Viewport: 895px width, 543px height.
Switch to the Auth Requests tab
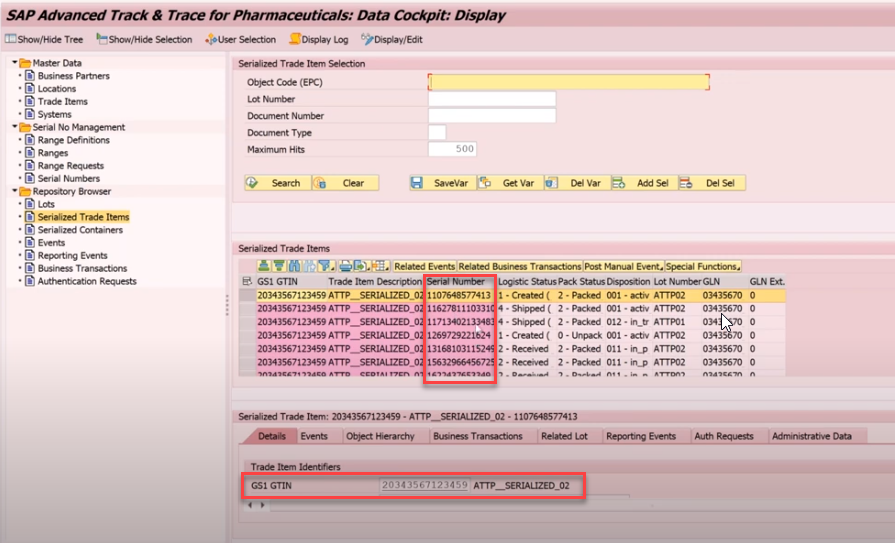click(x=724, y=436)
